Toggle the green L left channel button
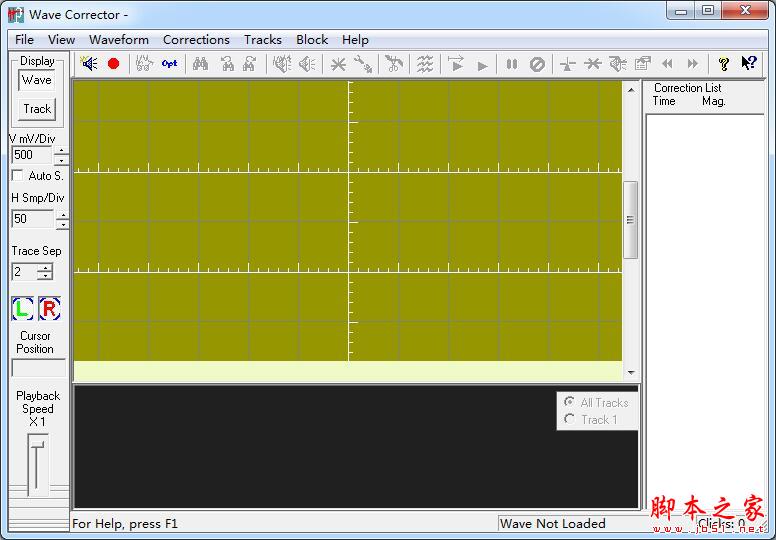This screenshot has height=540, width=776. pyautogui.click(x=23, y=309)
